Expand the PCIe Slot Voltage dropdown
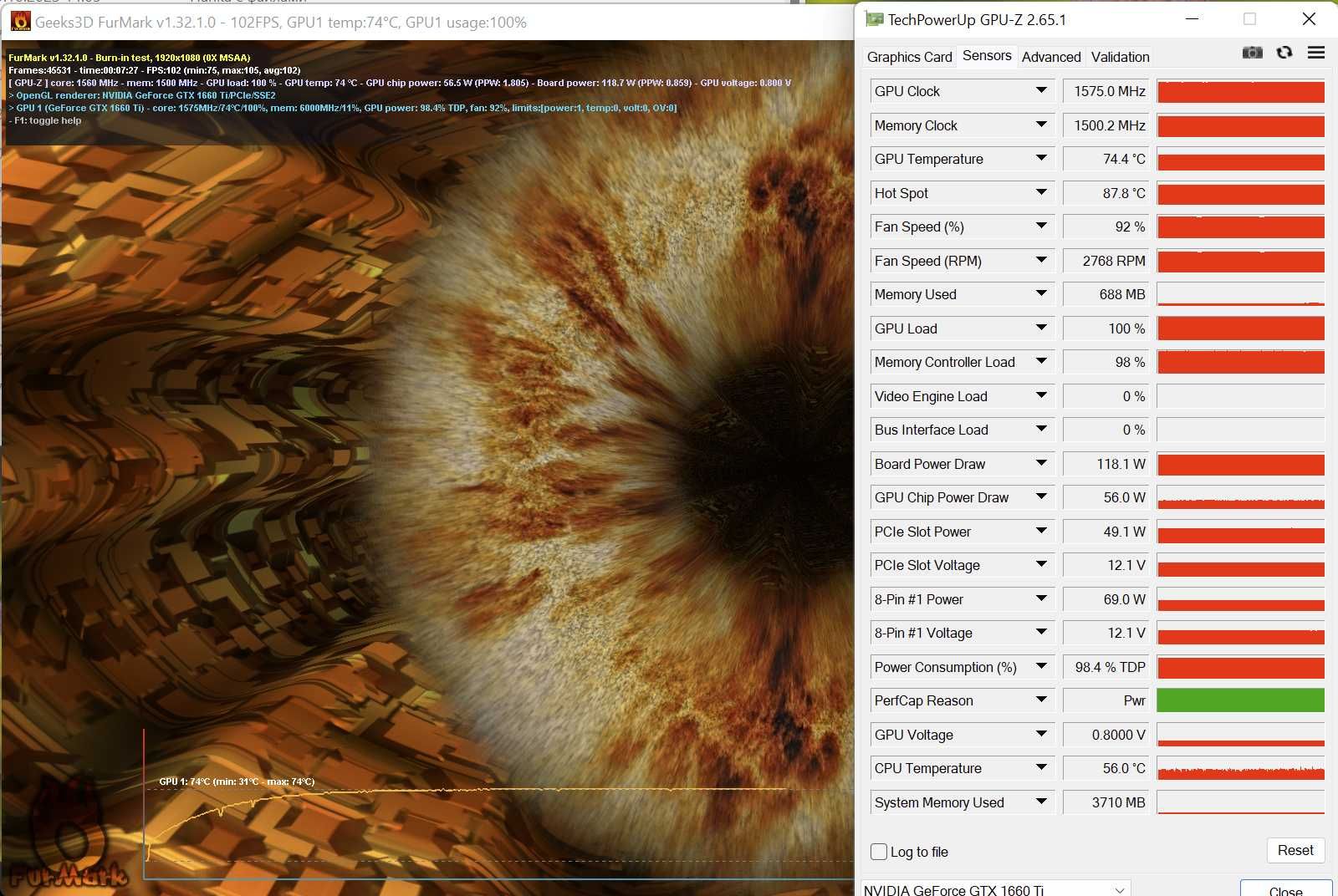Screen dimensions: 1338x896 pyautogui.click(x=1041, y=564)
